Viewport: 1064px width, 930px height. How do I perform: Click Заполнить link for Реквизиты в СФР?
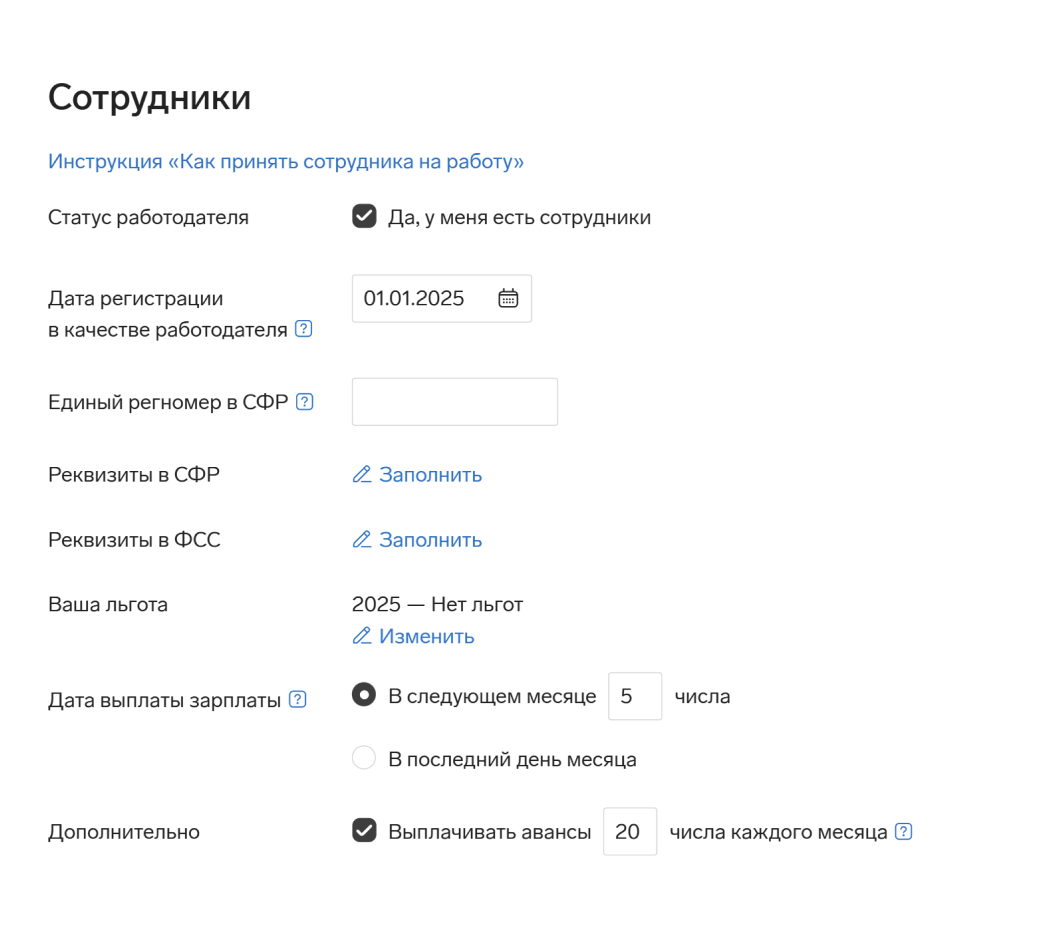coord(430,475)
